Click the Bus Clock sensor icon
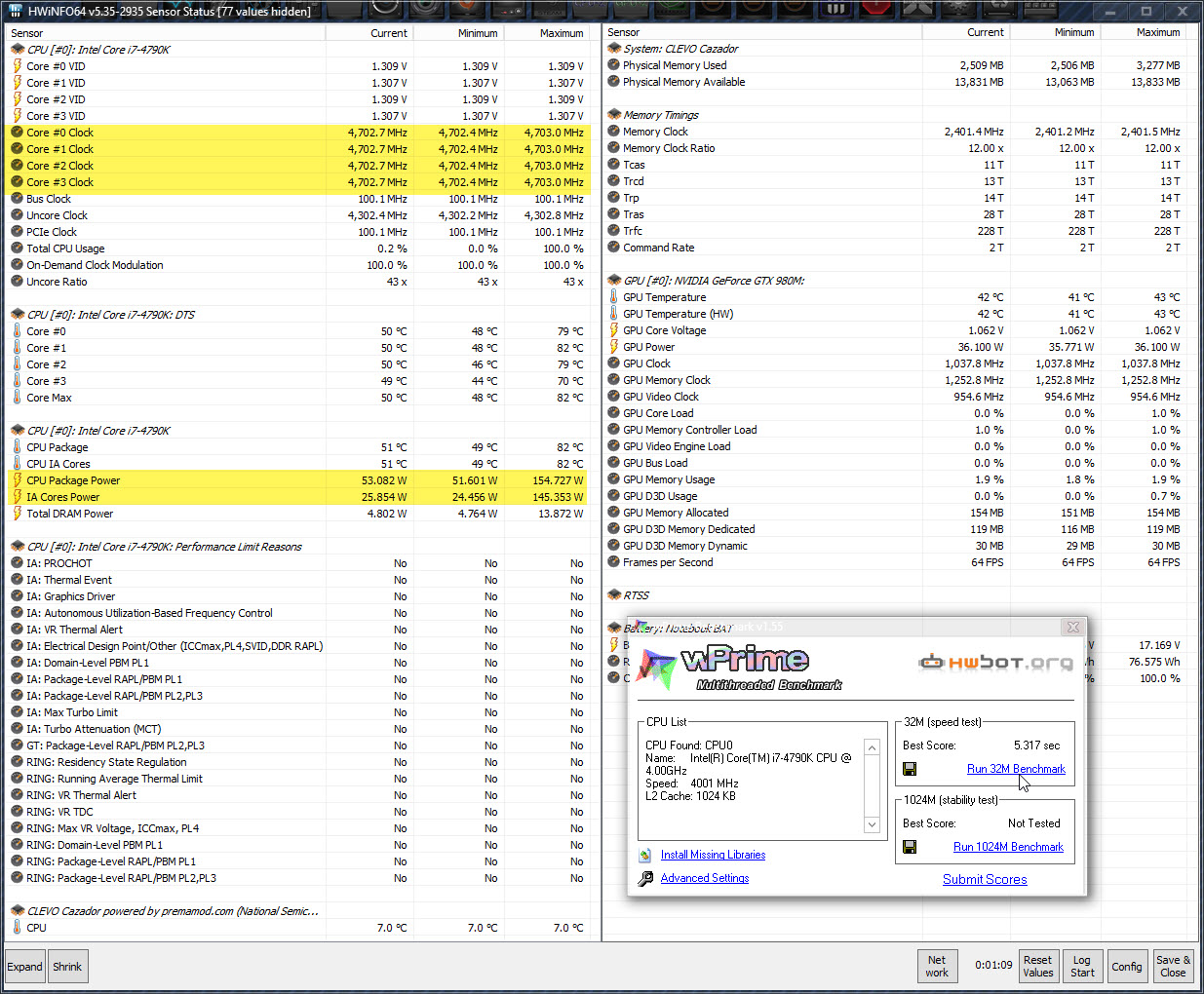 pyautogui.click(x=17, y=199)
